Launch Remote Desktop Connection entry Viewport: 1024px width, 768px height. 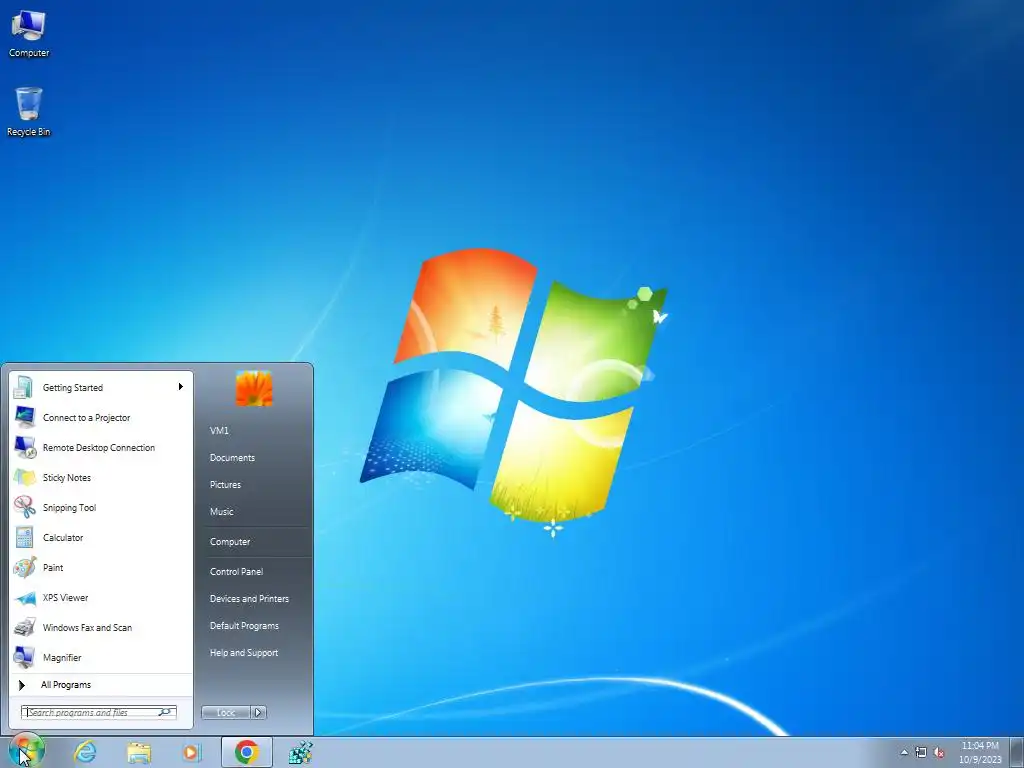click(101, 447)
